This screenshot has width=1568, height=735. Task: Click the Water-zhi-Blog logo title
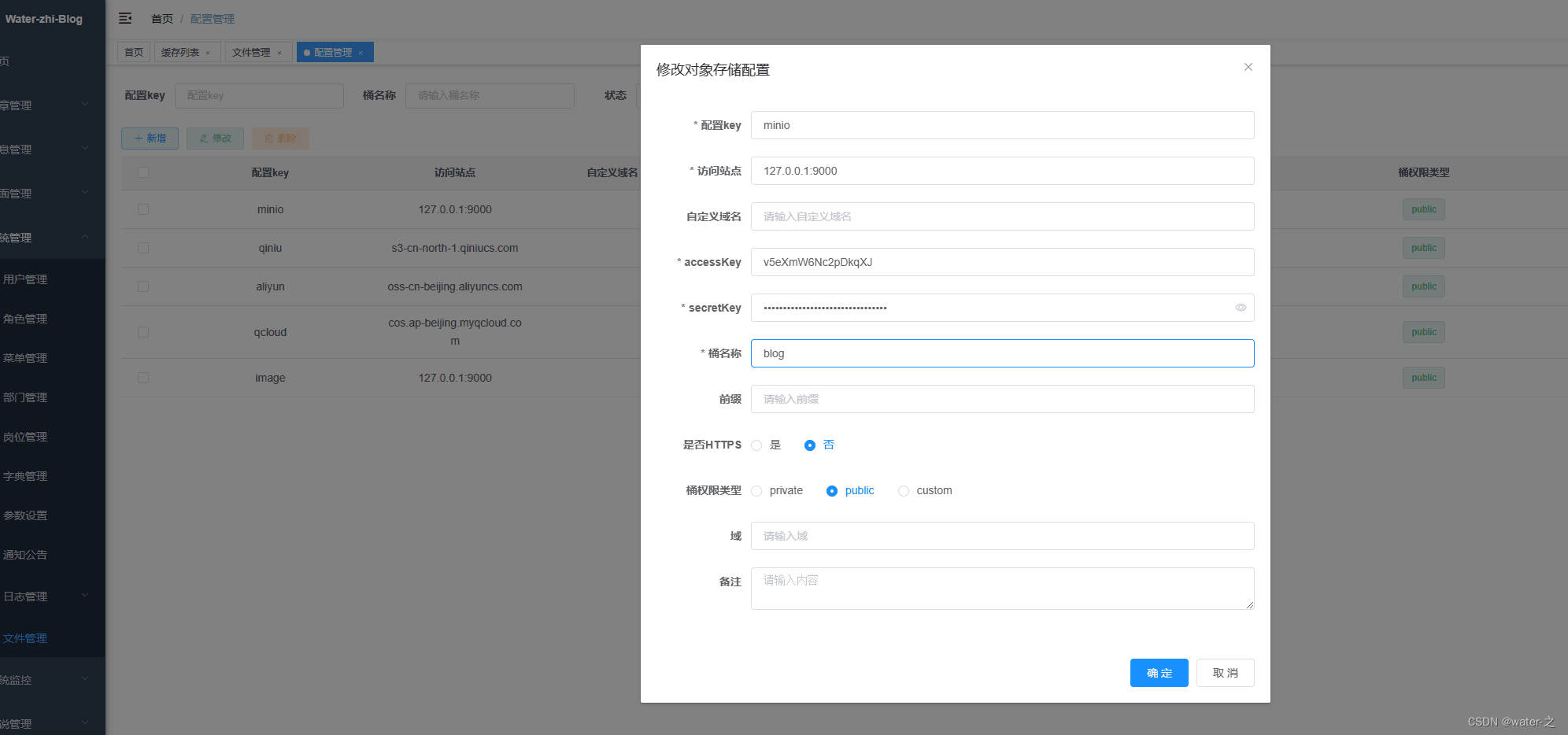point(44,19)
